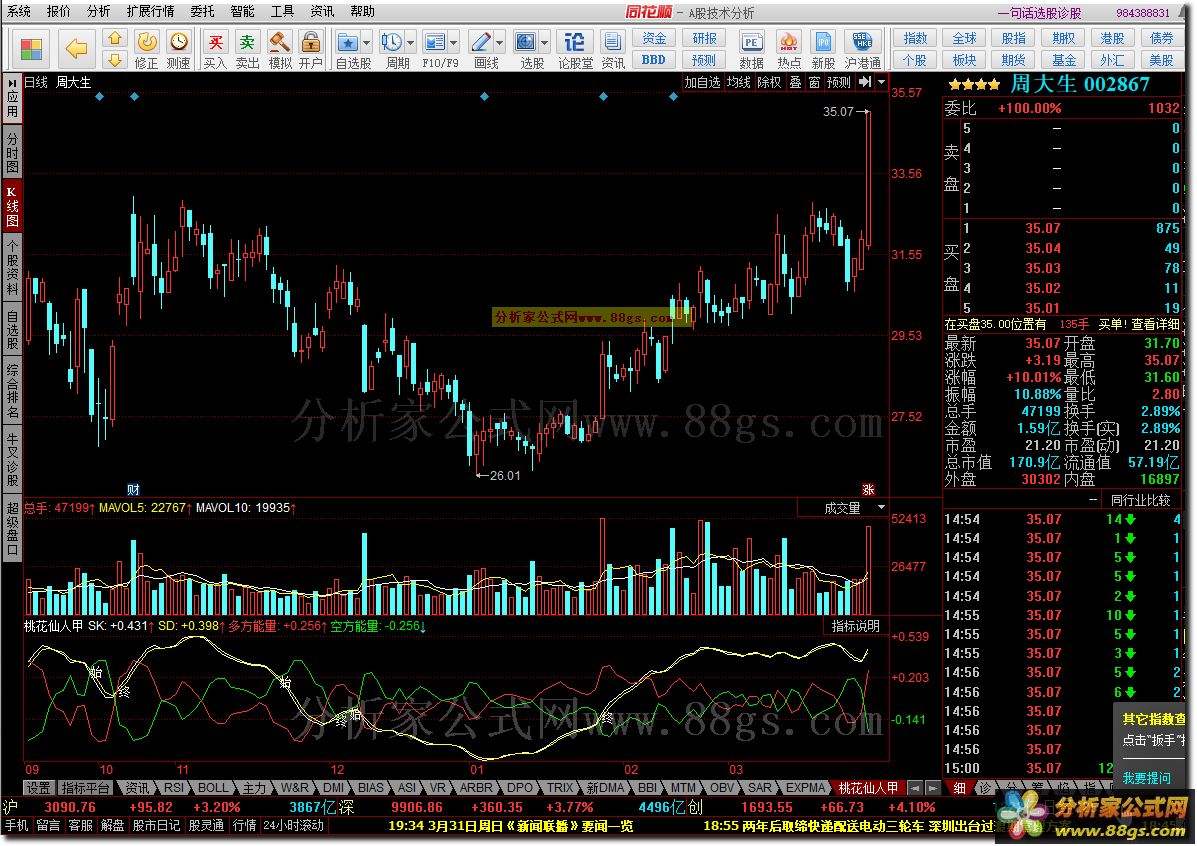The width and height of the screenshot is (1197, 846).
Task: Click the down arrow page icon
Action: [x=115, y=60]
